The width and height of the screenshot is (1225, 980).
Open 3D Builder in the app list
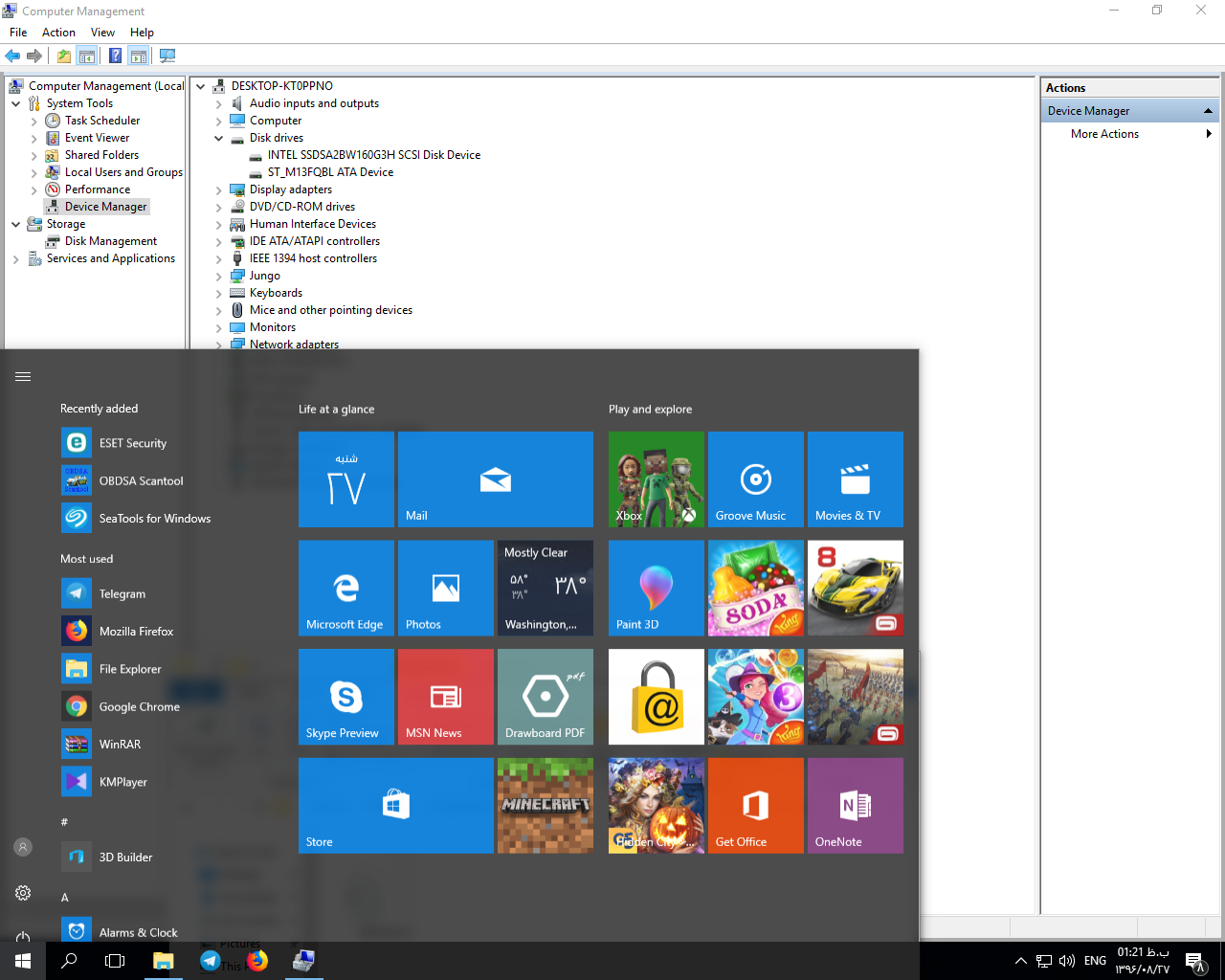[x=126, y=857]
